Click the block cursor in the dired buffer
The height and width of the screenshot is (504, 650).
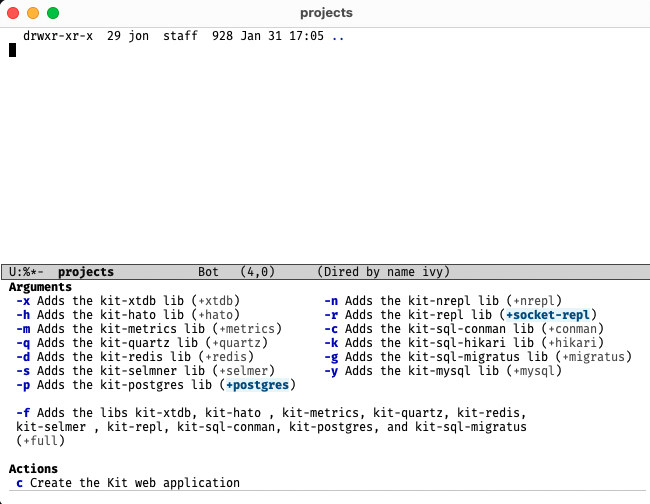pos(12,50)
